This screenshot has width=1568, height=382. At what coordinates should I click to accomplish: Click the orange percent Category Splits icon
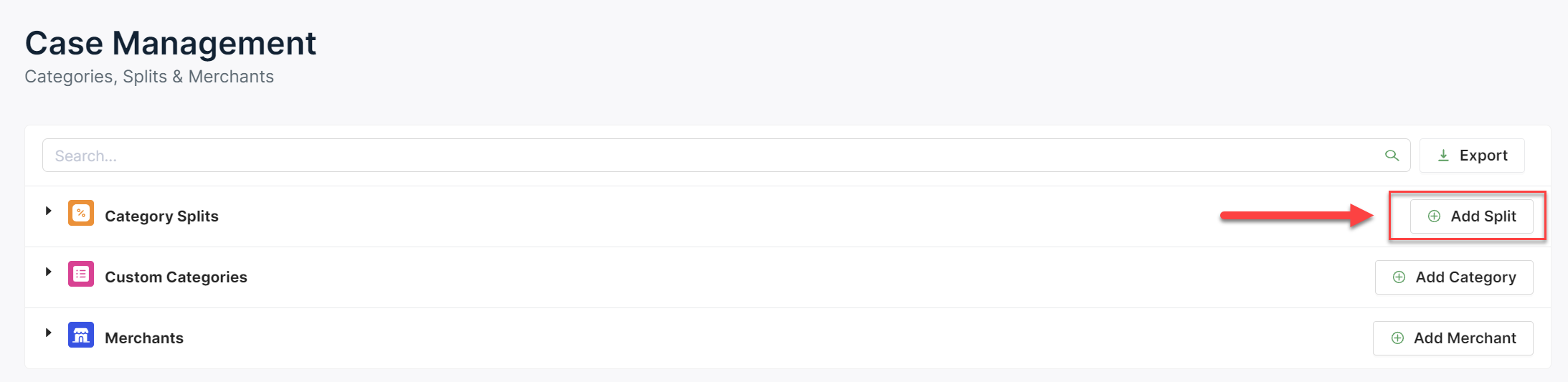click(x=81, y=214)
